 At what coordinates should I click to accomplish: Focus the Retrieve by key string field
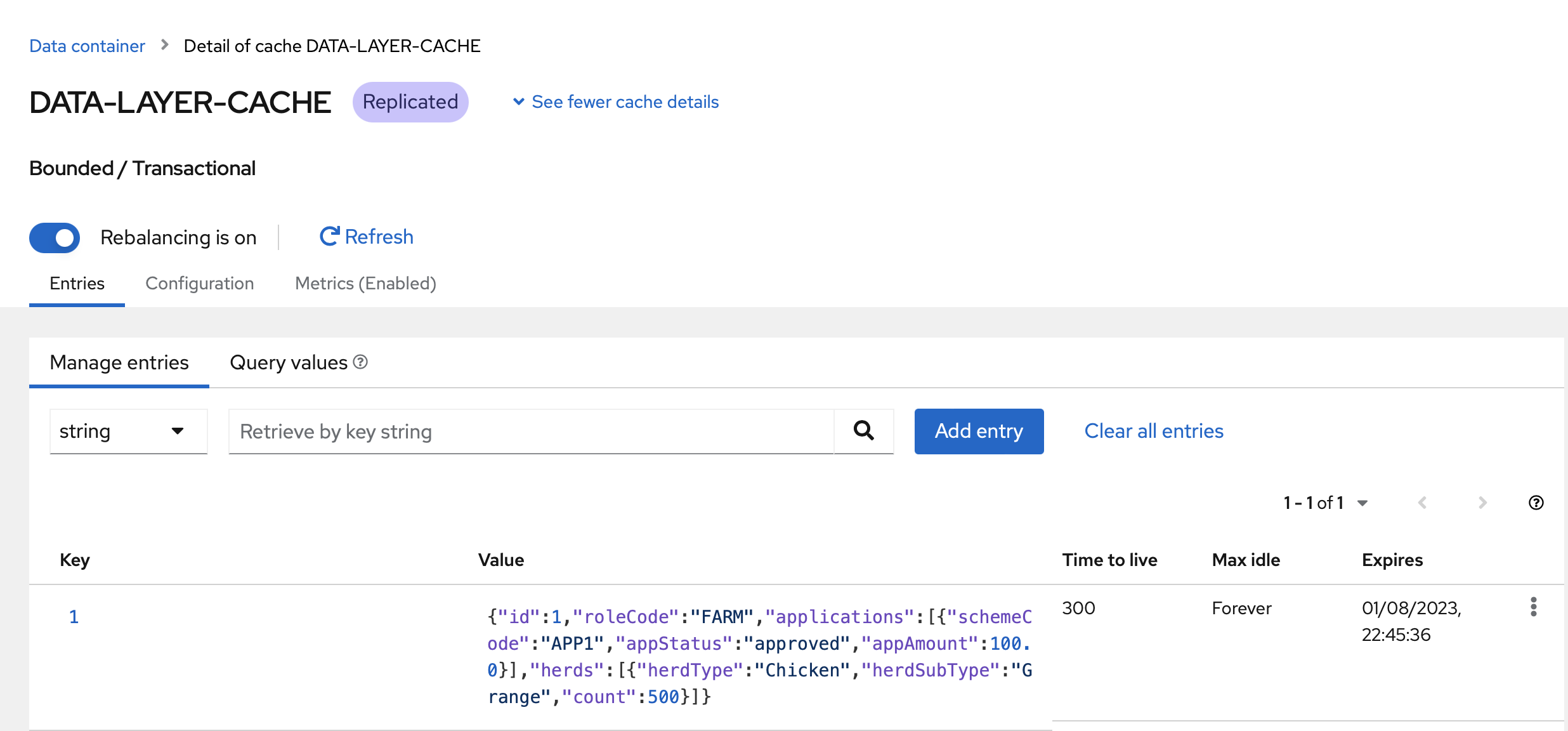530,431
